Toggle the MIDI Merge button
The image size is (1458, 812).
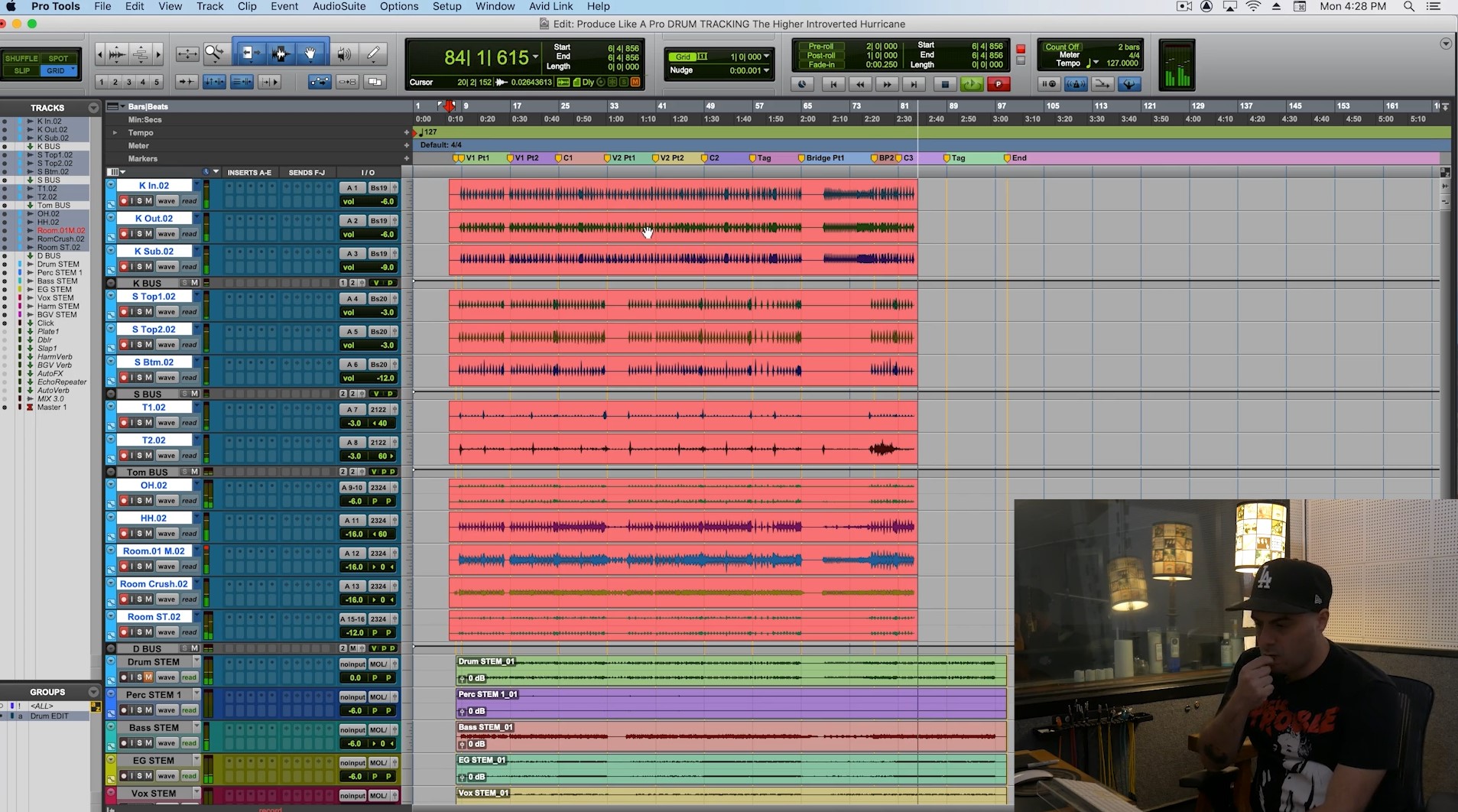tap(1102, 84)
